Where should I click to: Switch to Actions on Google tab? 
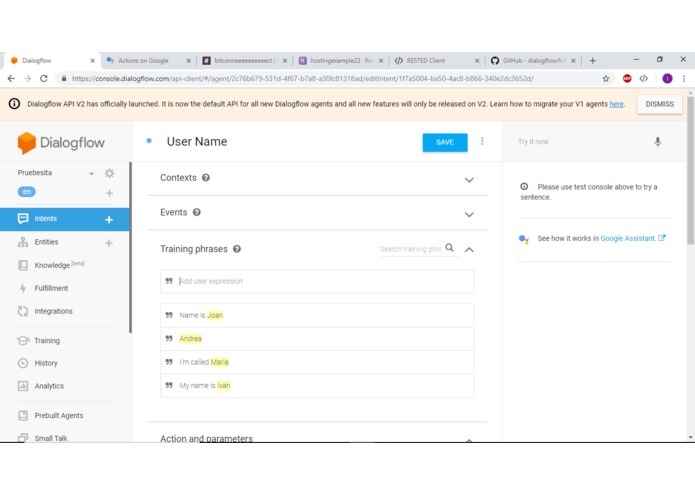tap(149, 61)
